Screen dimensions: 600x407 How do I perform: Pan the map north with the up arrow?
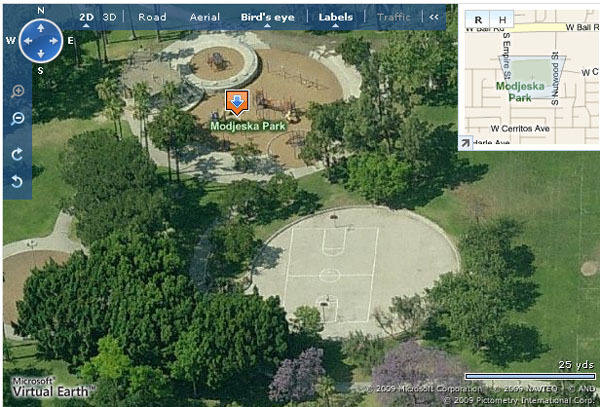click(41, 28)
